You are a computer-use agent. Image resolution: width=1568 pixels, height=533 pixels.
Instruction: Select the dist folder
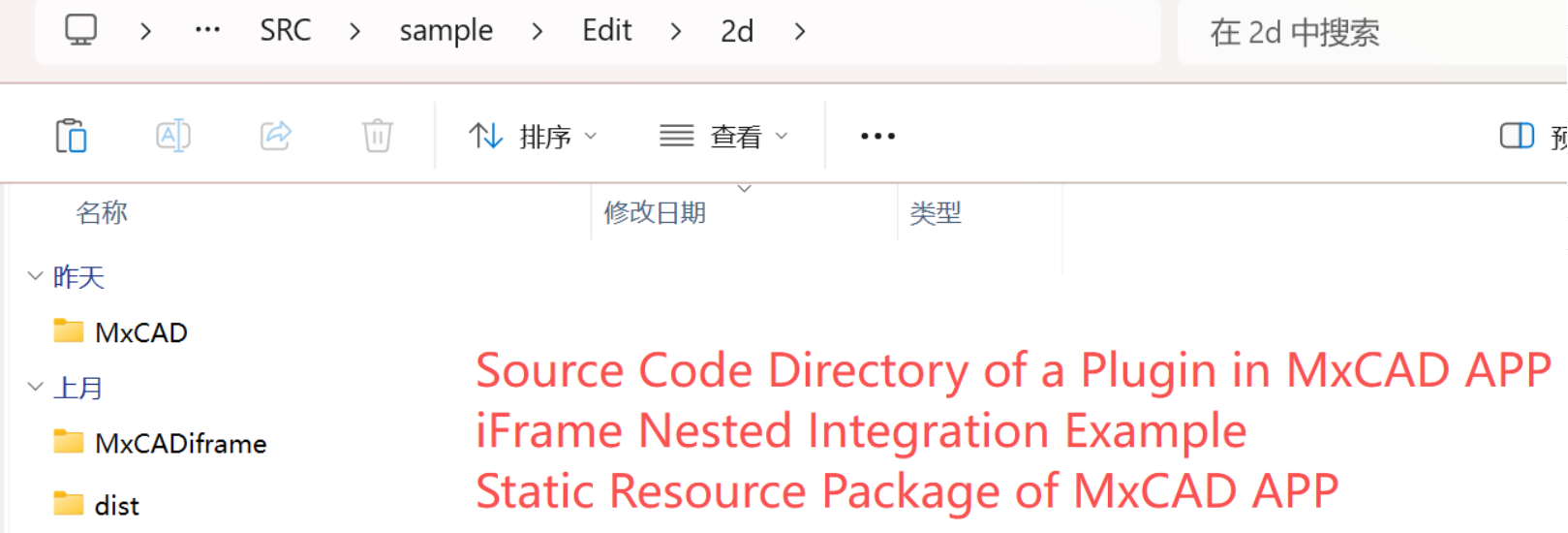coord(116,505)
